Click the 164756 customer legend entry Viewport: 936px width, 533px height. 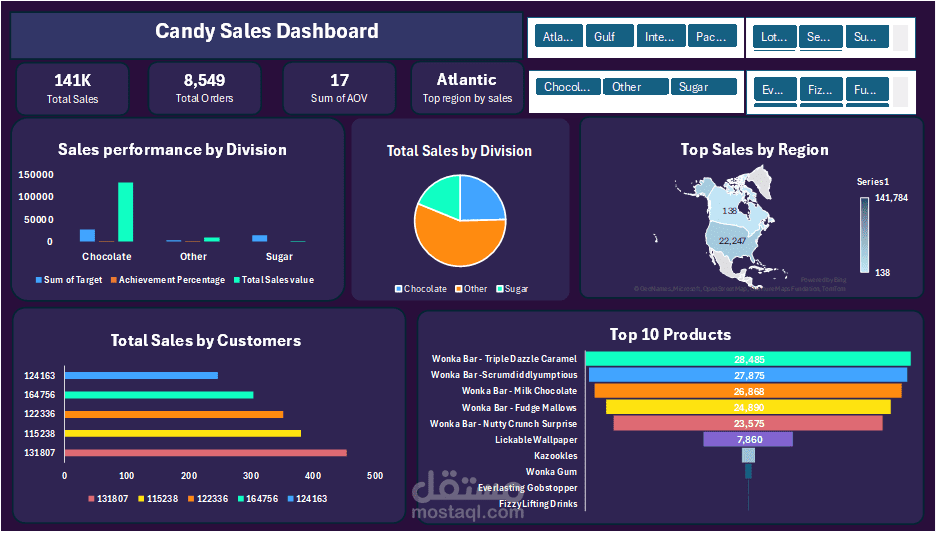tap(258, 499)
